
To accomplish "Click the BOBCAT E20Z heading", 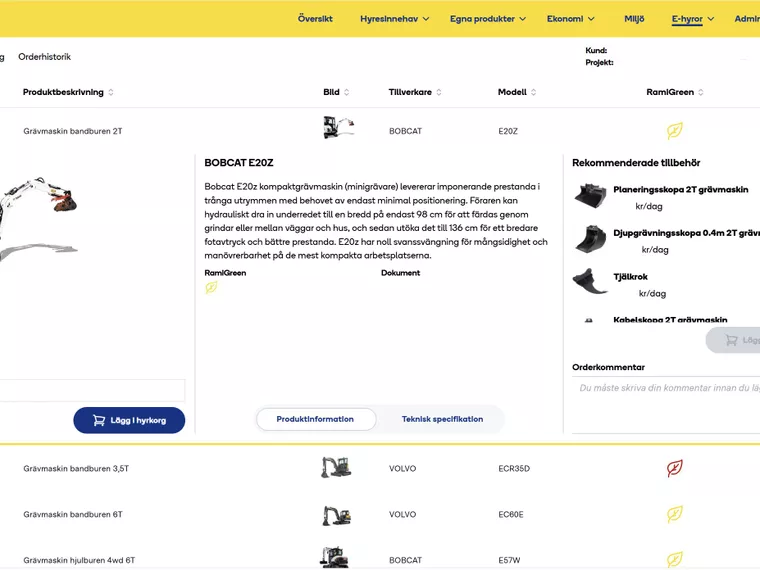I will click(239, 163).
